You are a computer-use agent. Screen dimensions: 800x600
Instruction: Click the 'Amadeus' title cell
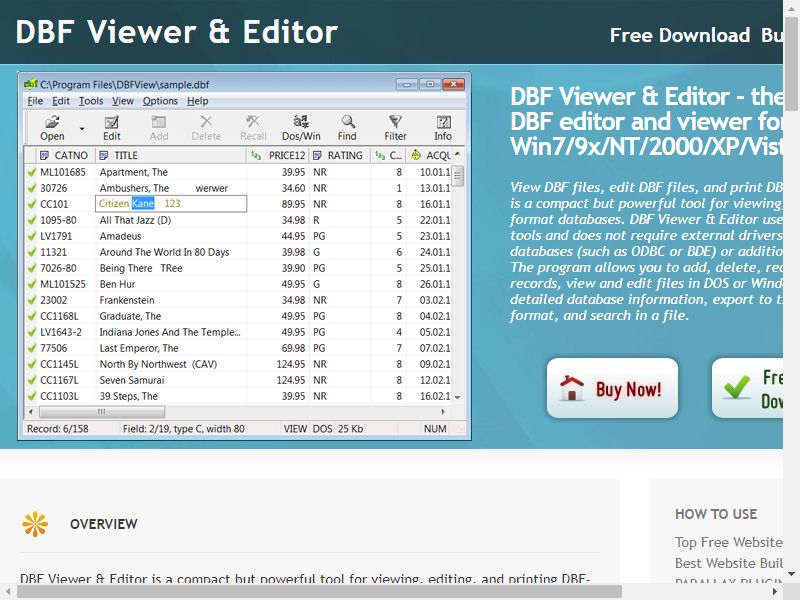(x=120, y=236)
